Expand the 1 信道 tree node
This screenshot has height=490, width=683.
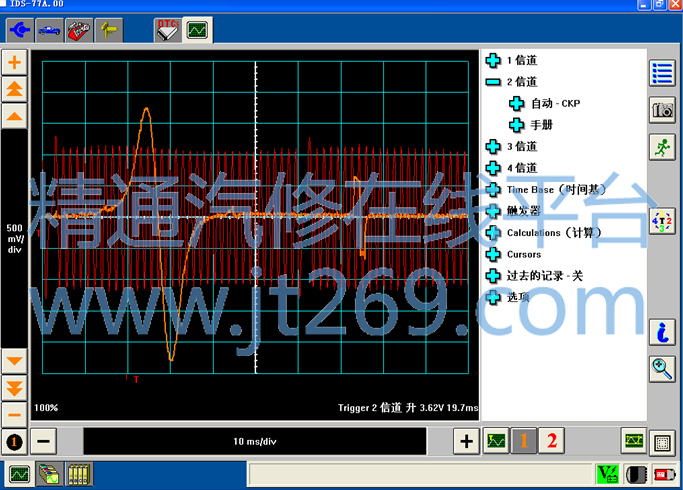point(493,61)
